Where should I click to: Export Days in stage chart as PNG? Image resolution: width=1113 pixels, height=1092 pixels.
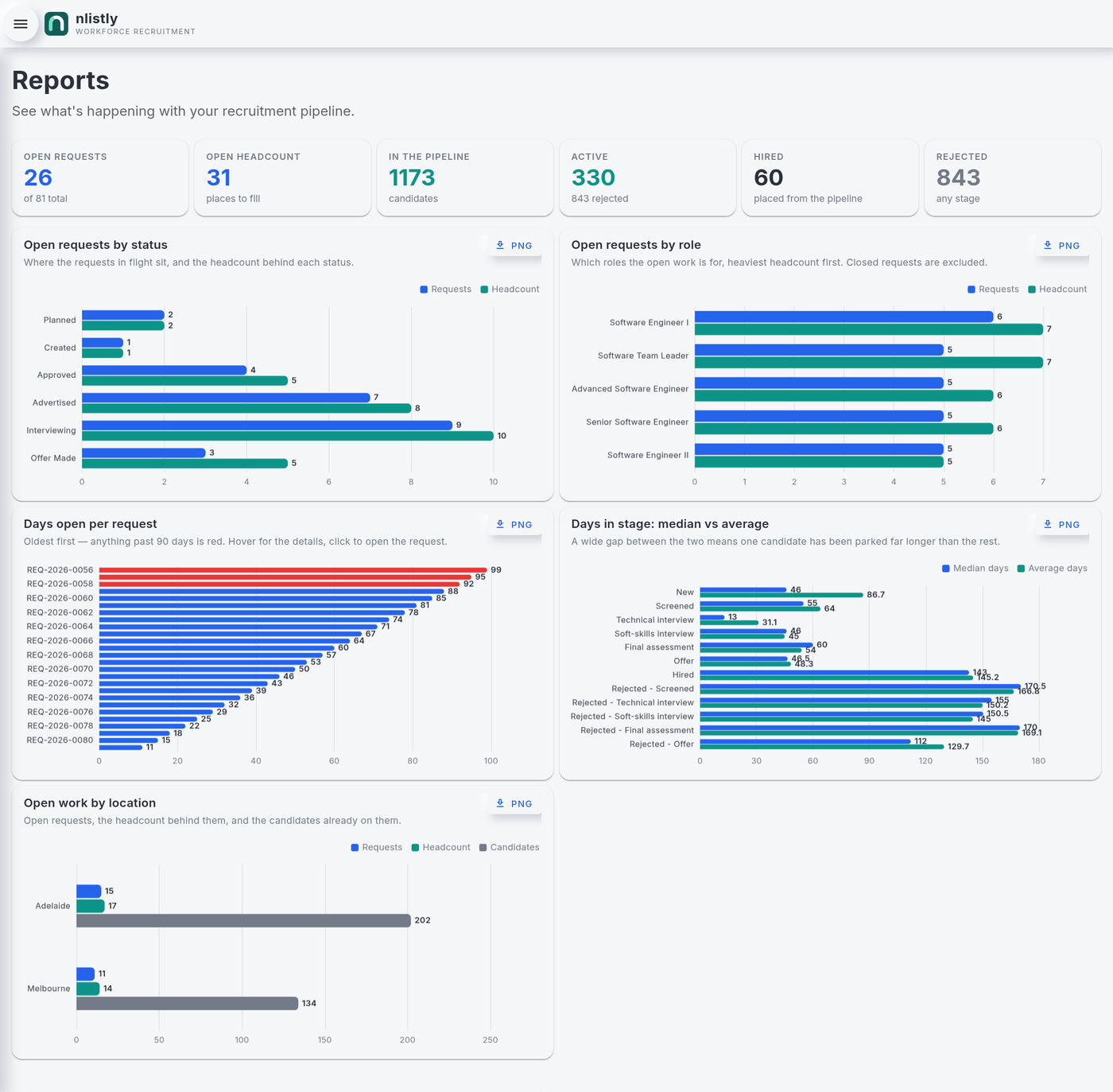click(x=1061, y=525)
